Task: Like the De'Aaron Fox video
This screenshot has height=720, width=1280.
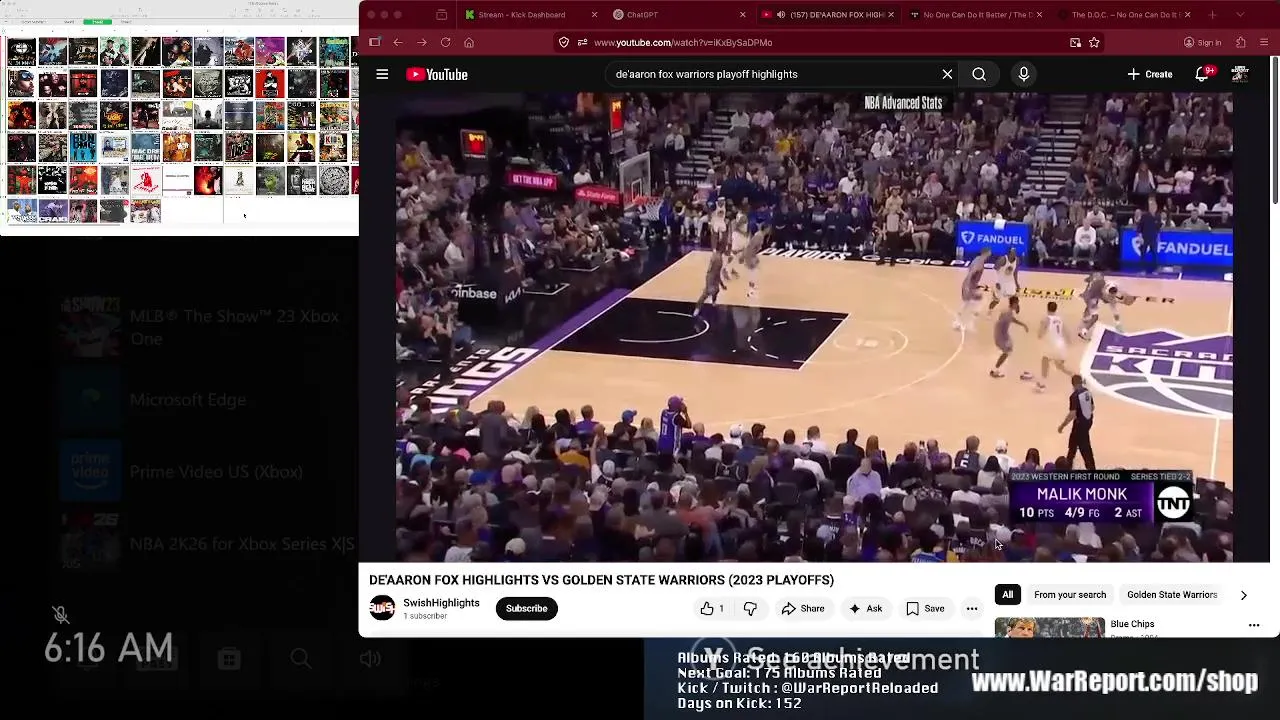Action: pyautogui.click(x=712, y=608)
